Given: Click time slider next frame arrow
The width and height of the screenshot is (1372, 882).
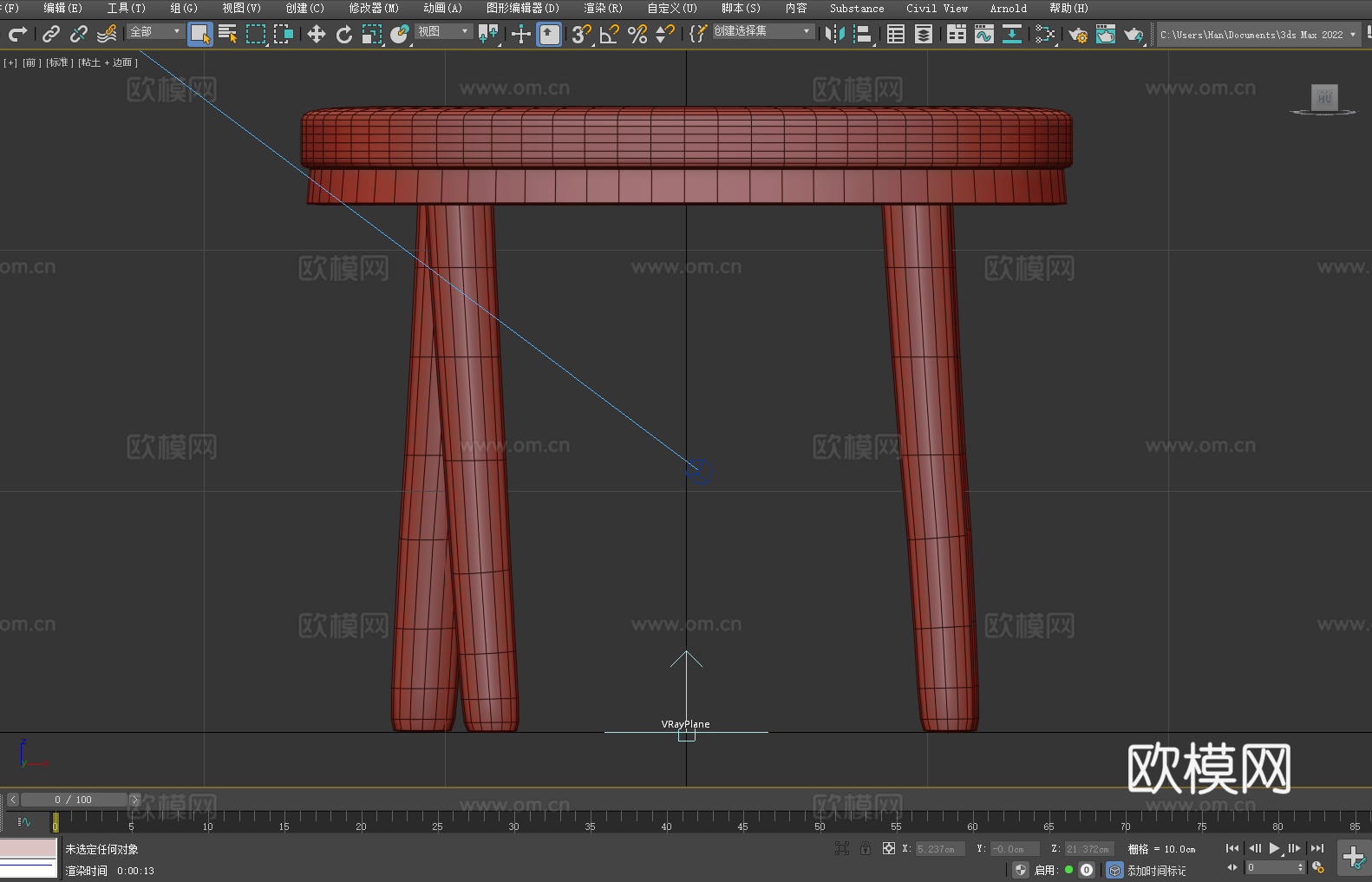Looking at the screenshot, I should (x=134, y=800).
